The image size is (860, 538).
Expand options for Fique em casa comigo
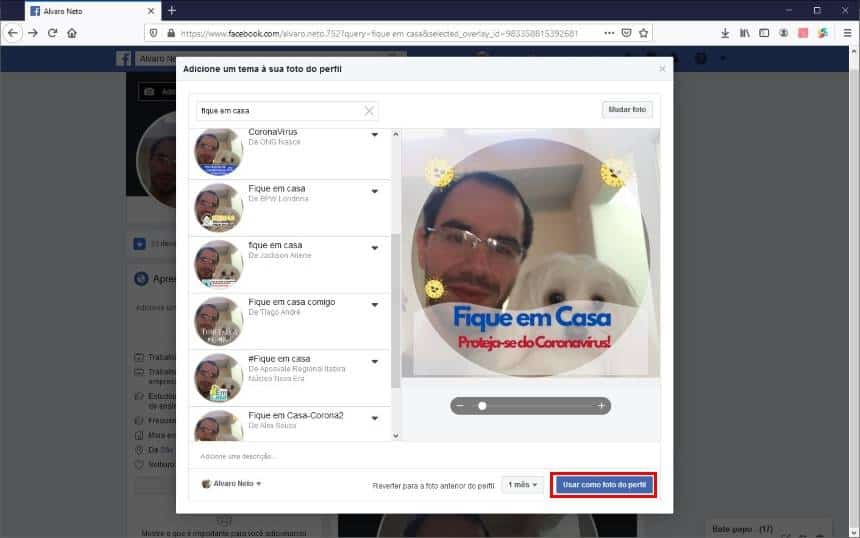[375, 304]
